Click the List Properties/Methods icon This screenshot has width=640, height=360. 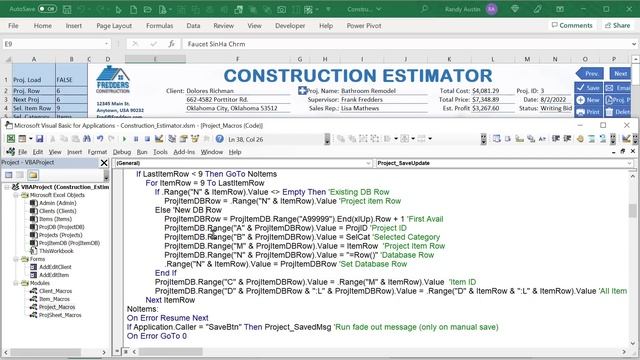(496, 139)
